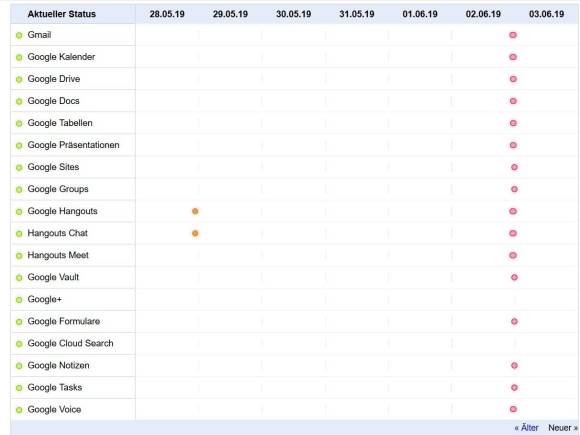Open the orange incident dot for Google Hangouts
The height and width of the screenshot is (435, 580).
click(x=195, y=211)
